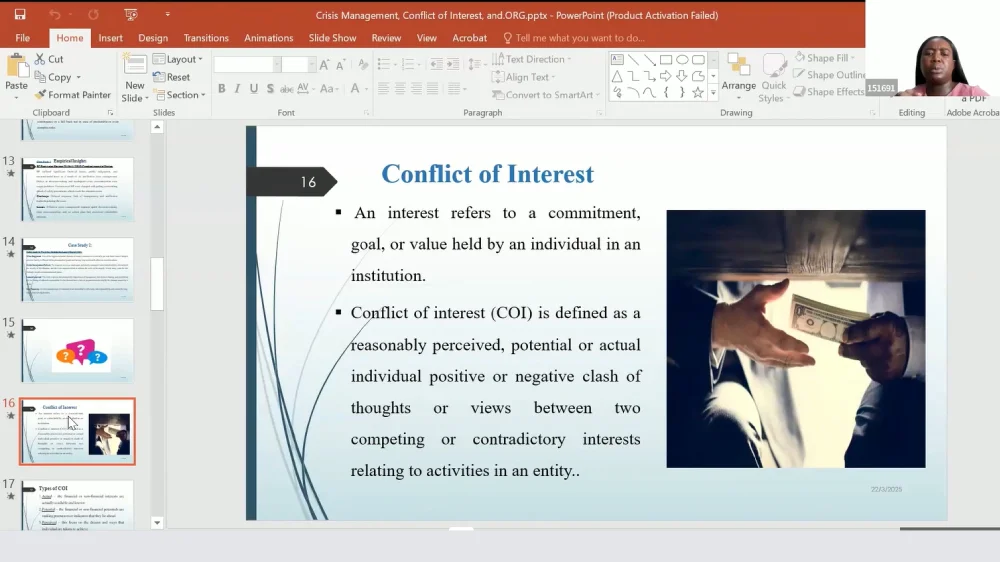This screenshot has width=1000, height=562.
Task: Toggle Bold formatting
Action: (x=221, y=89)
